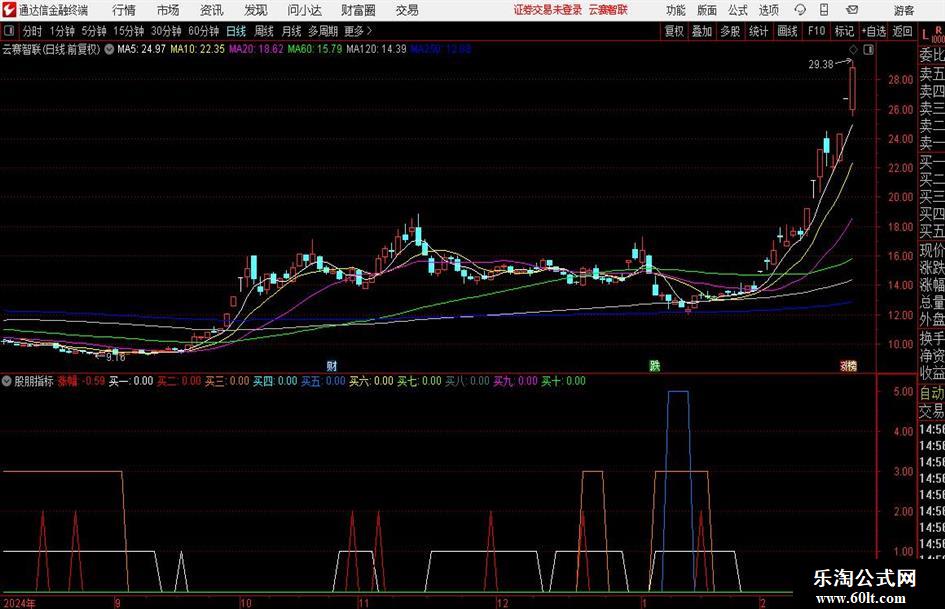Click the green 跌 marker on the chart
The height and width of the screenshot is (609, 945).
(655, 365)
